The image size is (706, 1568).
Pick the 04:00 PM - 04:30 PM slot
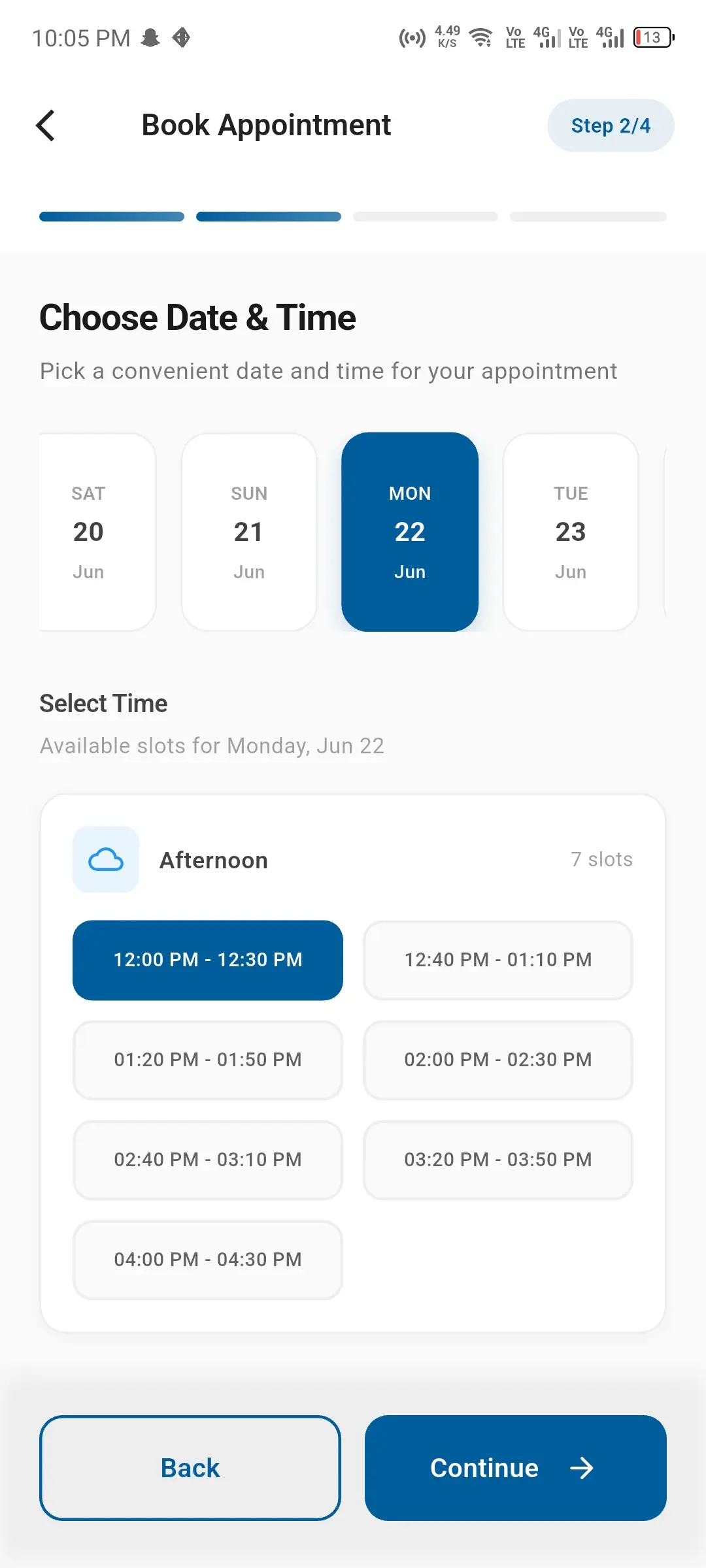208,1260
